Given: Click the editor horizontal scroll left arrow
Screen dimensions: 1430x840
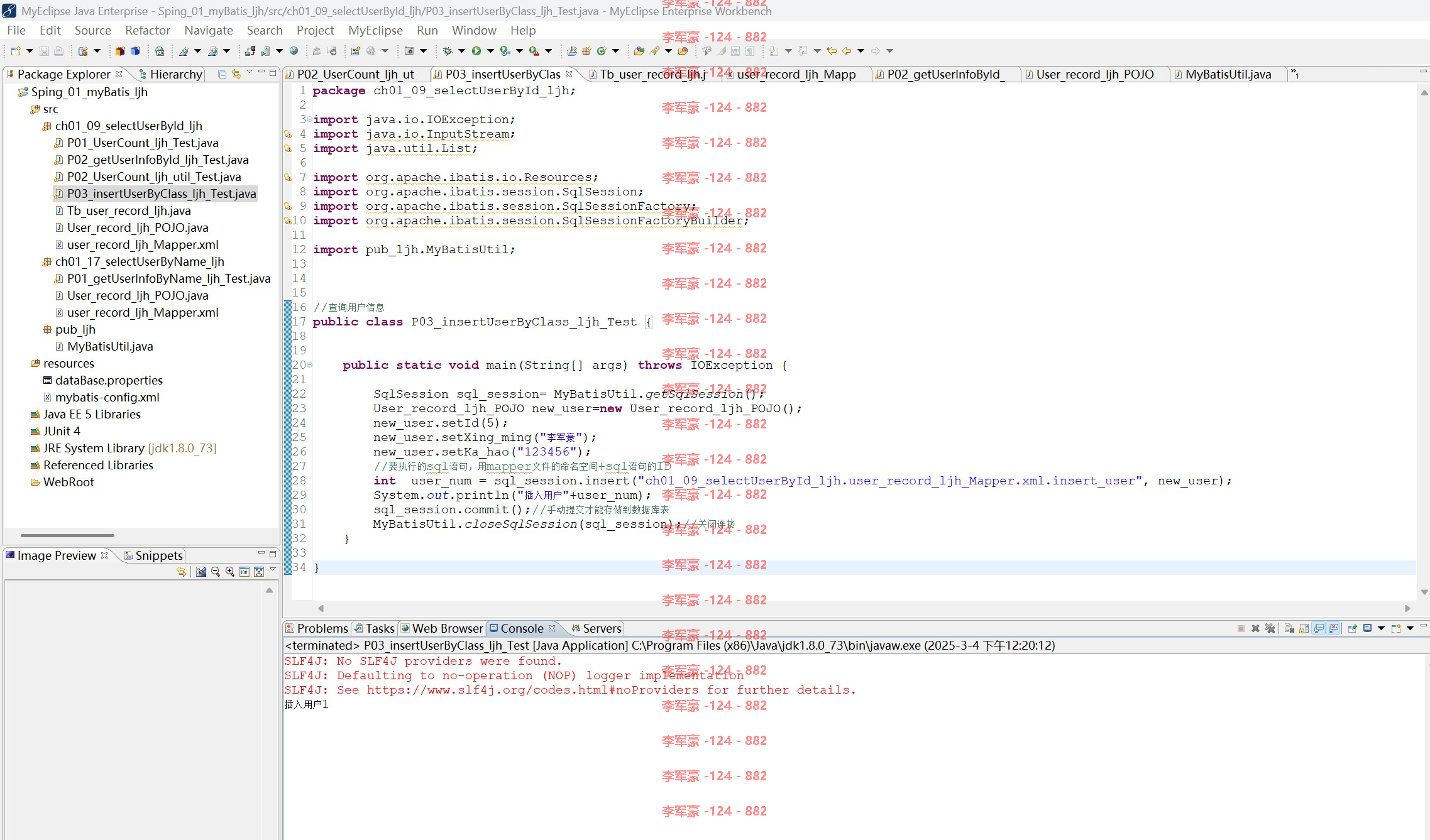Looking at the screenshot, I should point(321,608).
